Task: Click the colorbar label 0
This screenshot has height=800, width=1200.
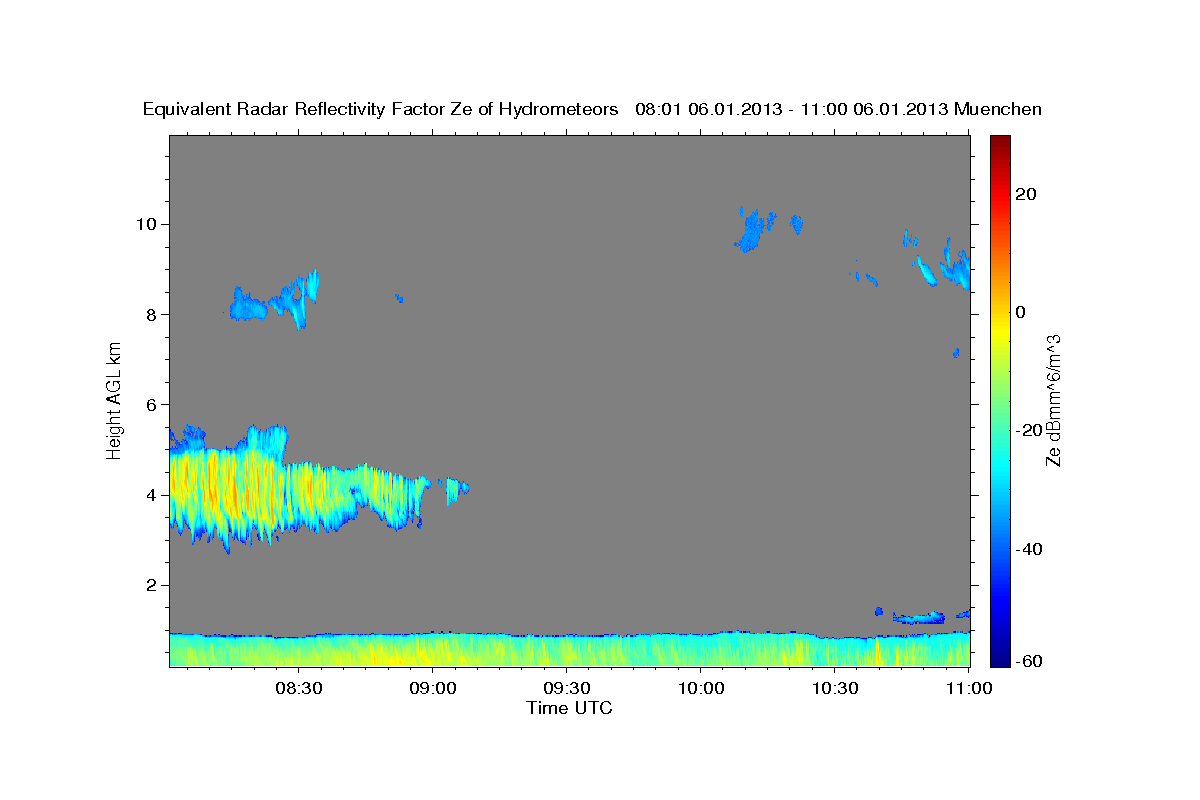Action: pos(1023,312)
